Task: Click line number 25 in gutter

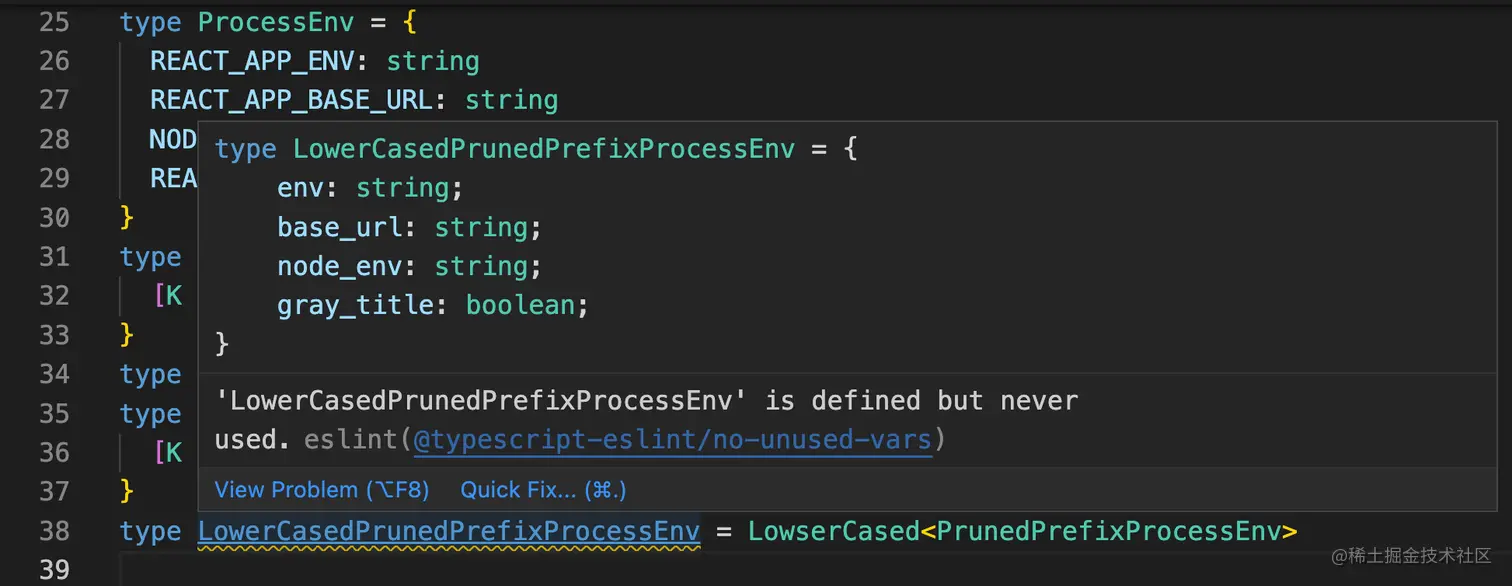Action: (54, 22)
